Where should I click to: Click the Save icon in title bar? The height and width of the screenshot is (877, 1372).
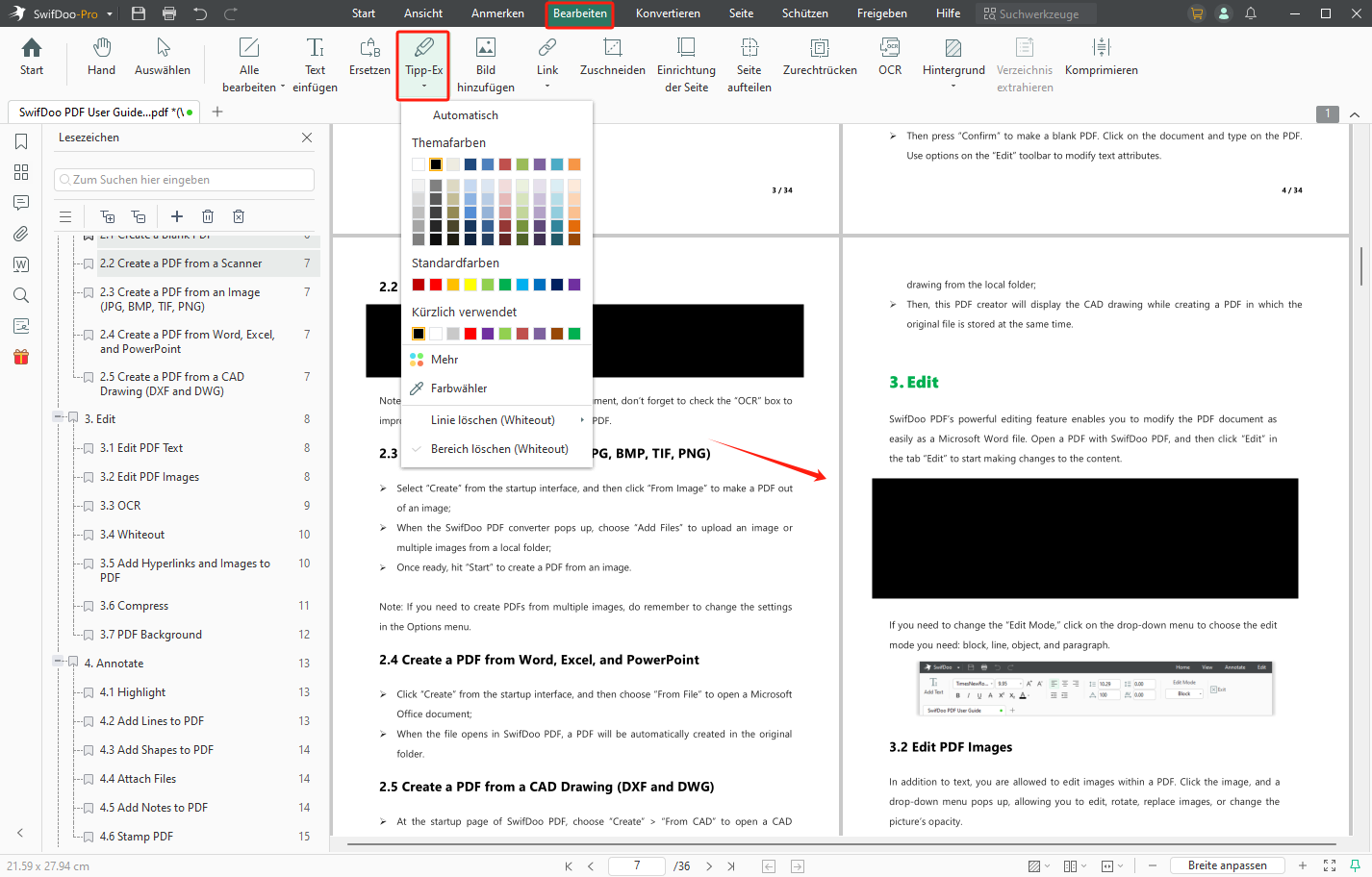point(139,13)
